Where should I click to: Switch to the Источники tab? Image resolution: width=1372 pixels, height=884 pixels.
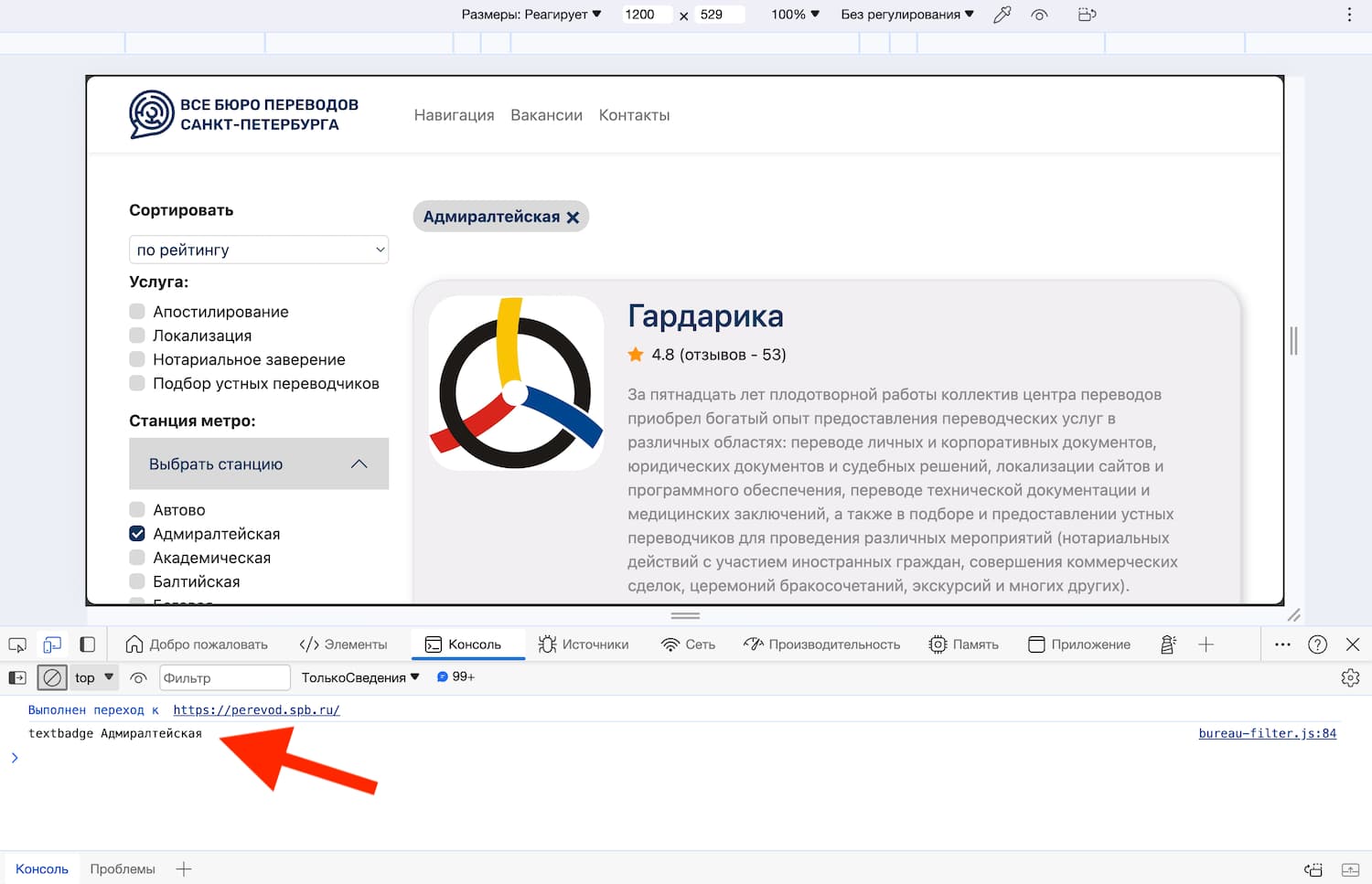click(x=584, y=644)
